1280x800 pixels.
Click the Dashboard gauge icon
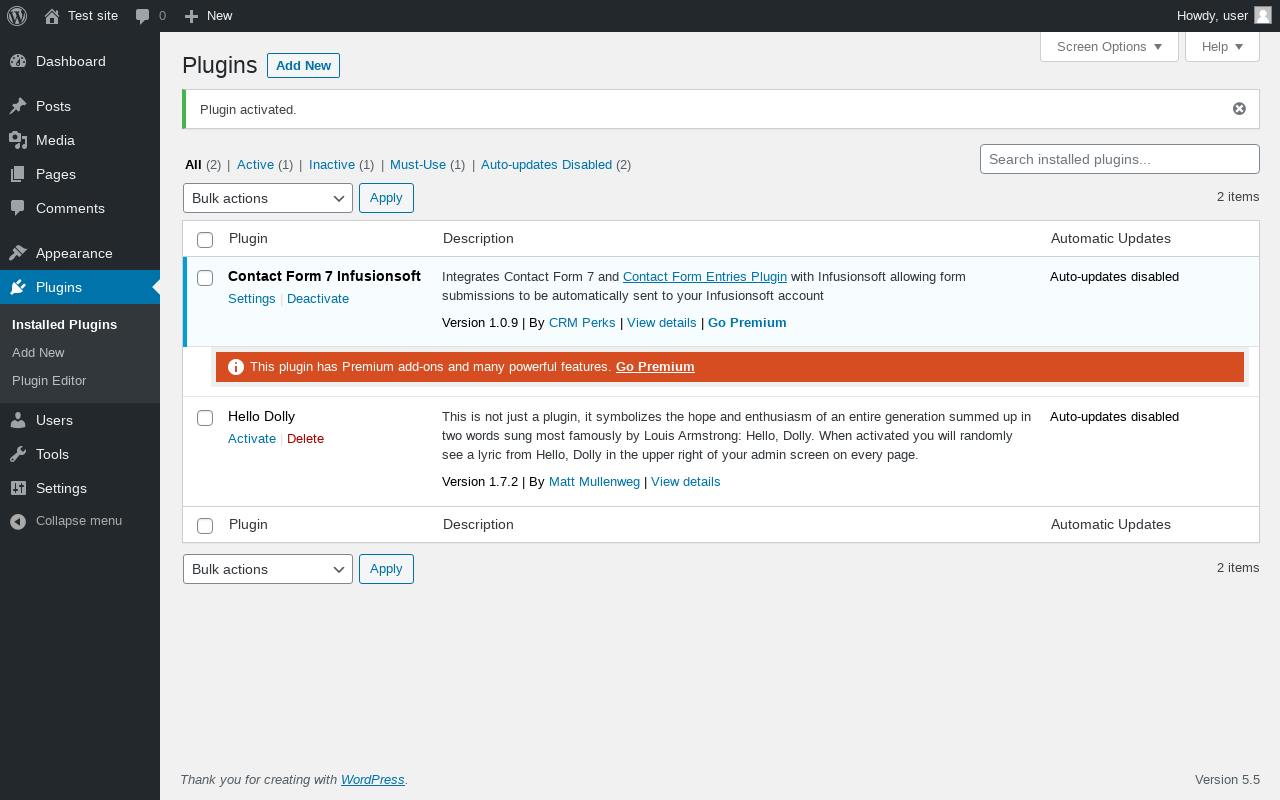18,61
